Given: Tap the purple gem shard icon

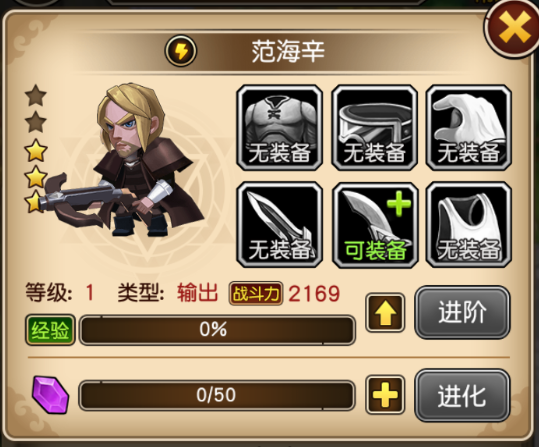Looking at the screenshot, I should tap(50, 395).
